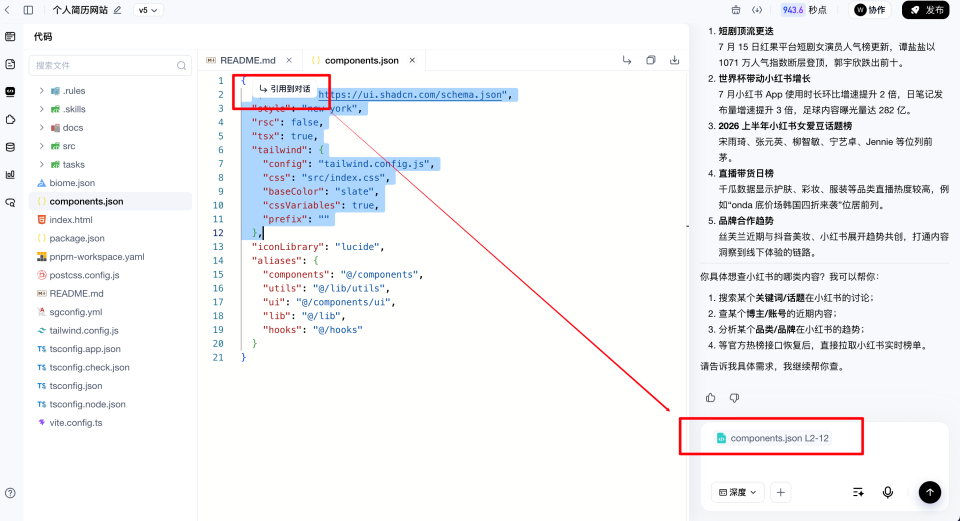This screenshot has width=960, height=521.
Task: Open the v5 version dropdown
Action: click(x=148, y=10)
